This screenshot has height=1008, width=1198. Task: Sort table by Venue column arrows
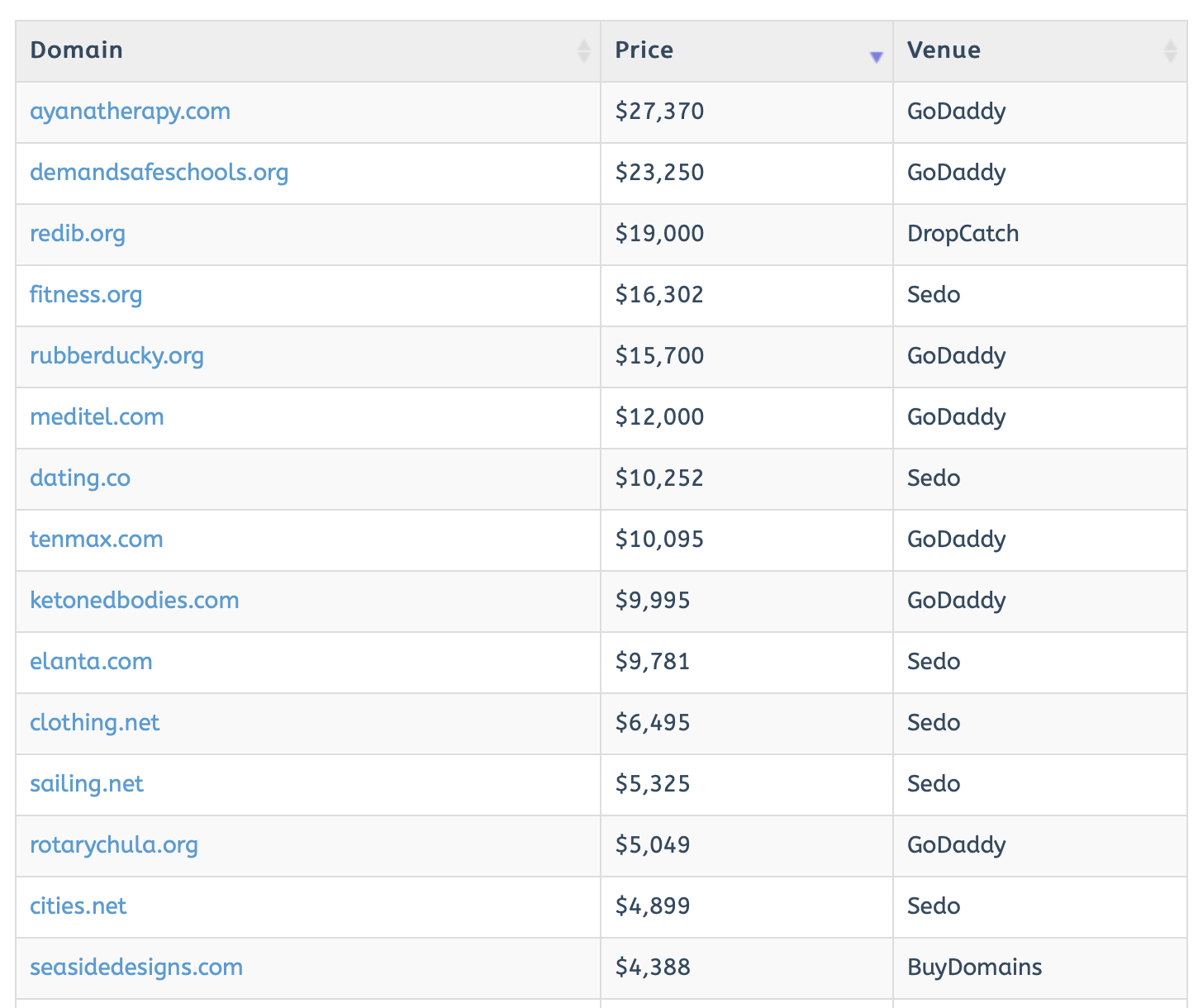(1170, 51)
